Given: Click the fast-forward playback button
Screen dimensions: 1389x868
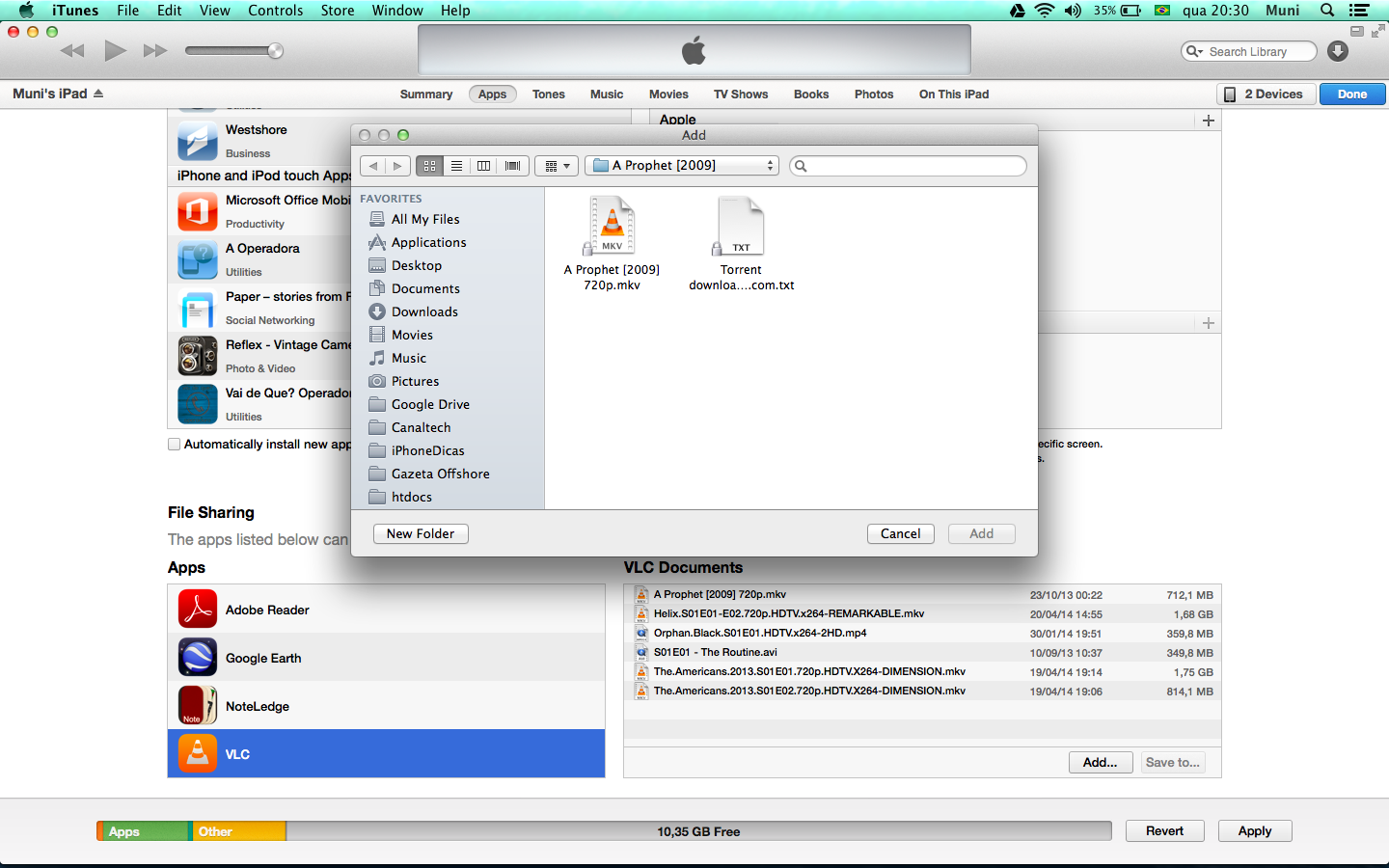Looking at the screenshot, I should (x=155, y=51).
